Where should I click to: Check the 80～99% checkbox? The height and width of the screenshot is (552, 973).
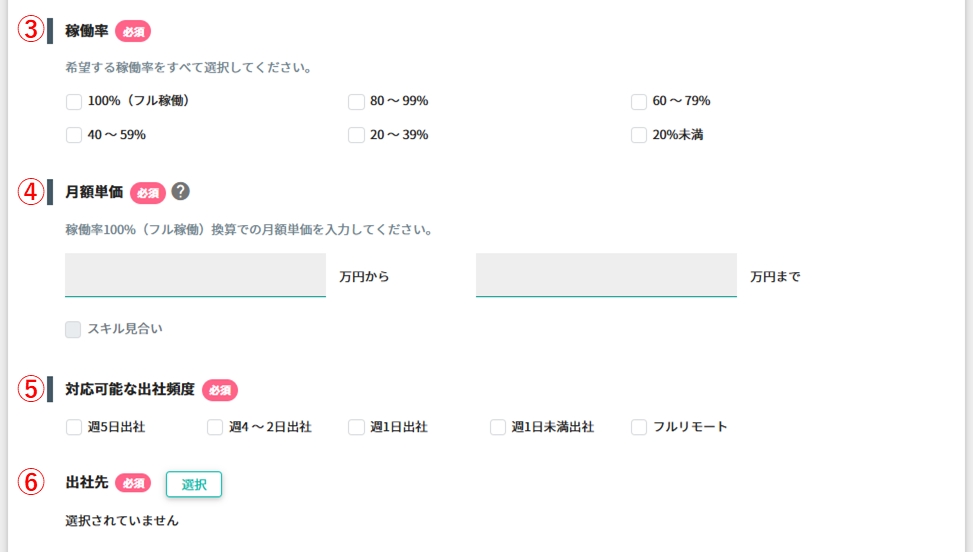[356, 102]
